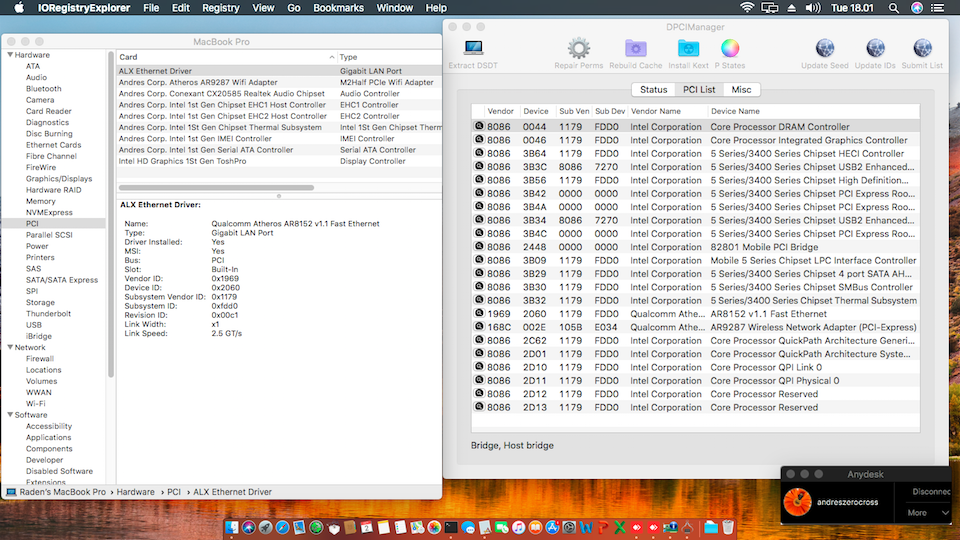Click the Submit List globe icon
This screenshot has height=540, width=960.
[x=922, y=48]
